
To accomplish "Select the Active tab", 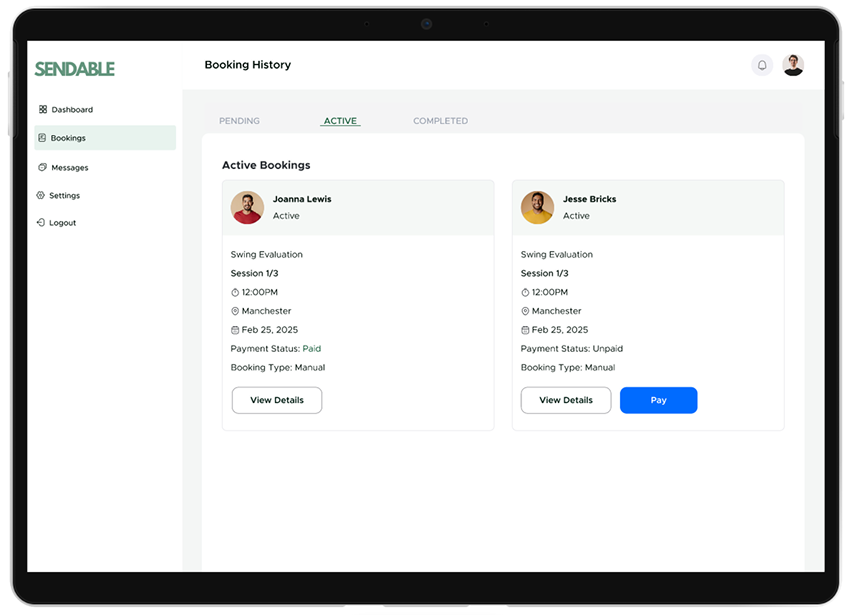I will 340,121.
